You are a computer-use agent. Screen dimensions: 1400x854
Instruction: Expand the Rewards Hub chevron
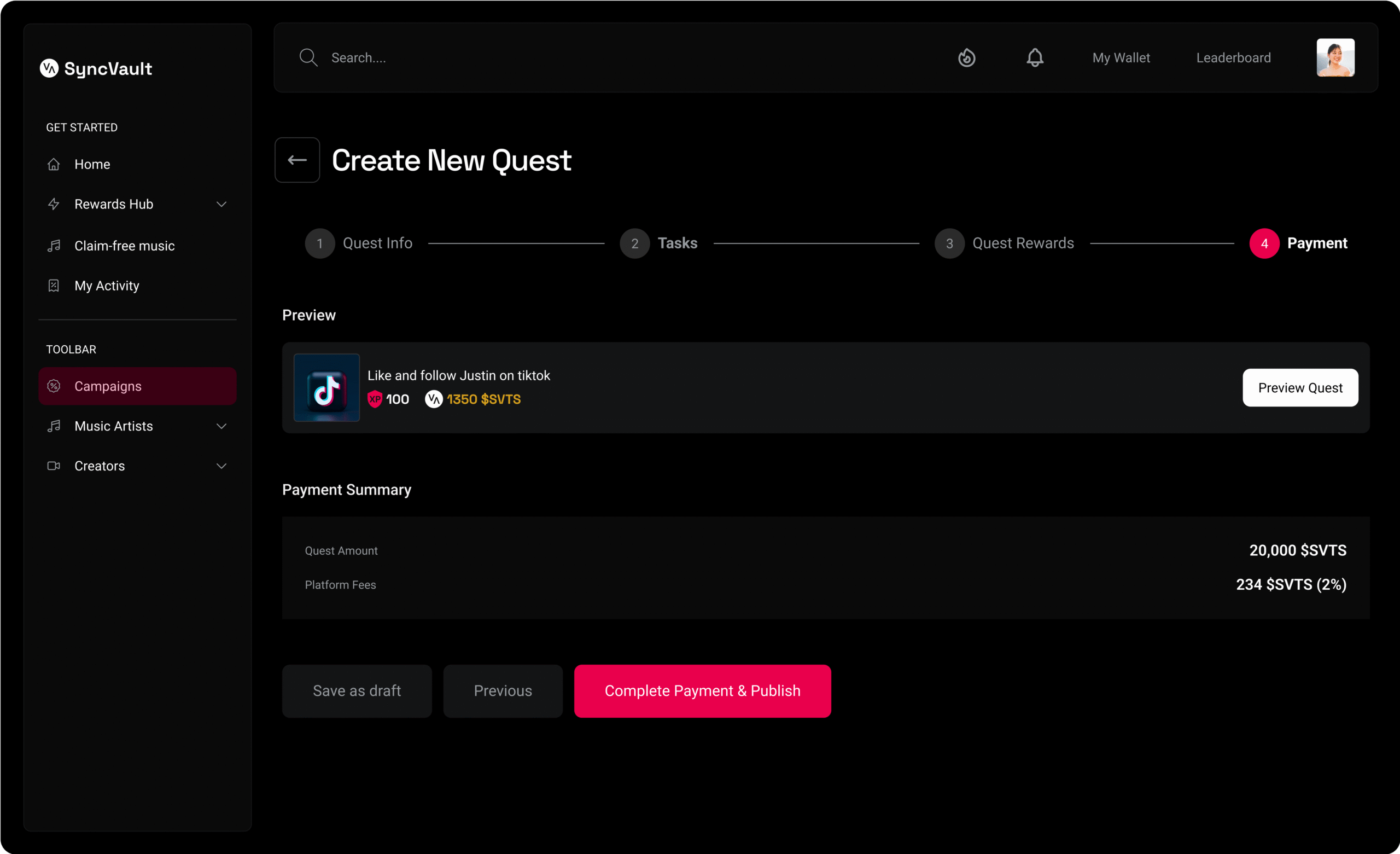click(x=221, y=204)
